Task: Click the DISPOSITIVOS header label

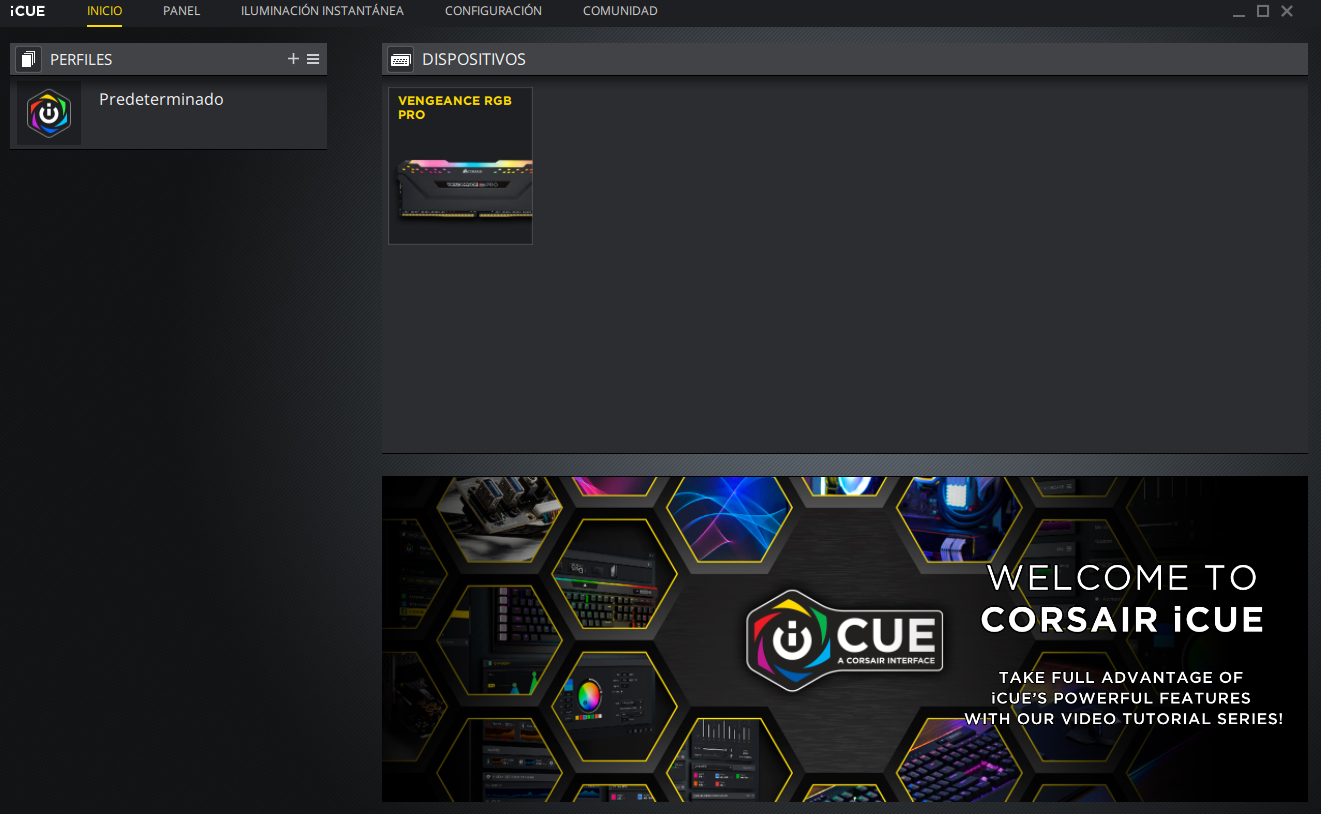Action: pyautogui.click(x=474, y=60)
